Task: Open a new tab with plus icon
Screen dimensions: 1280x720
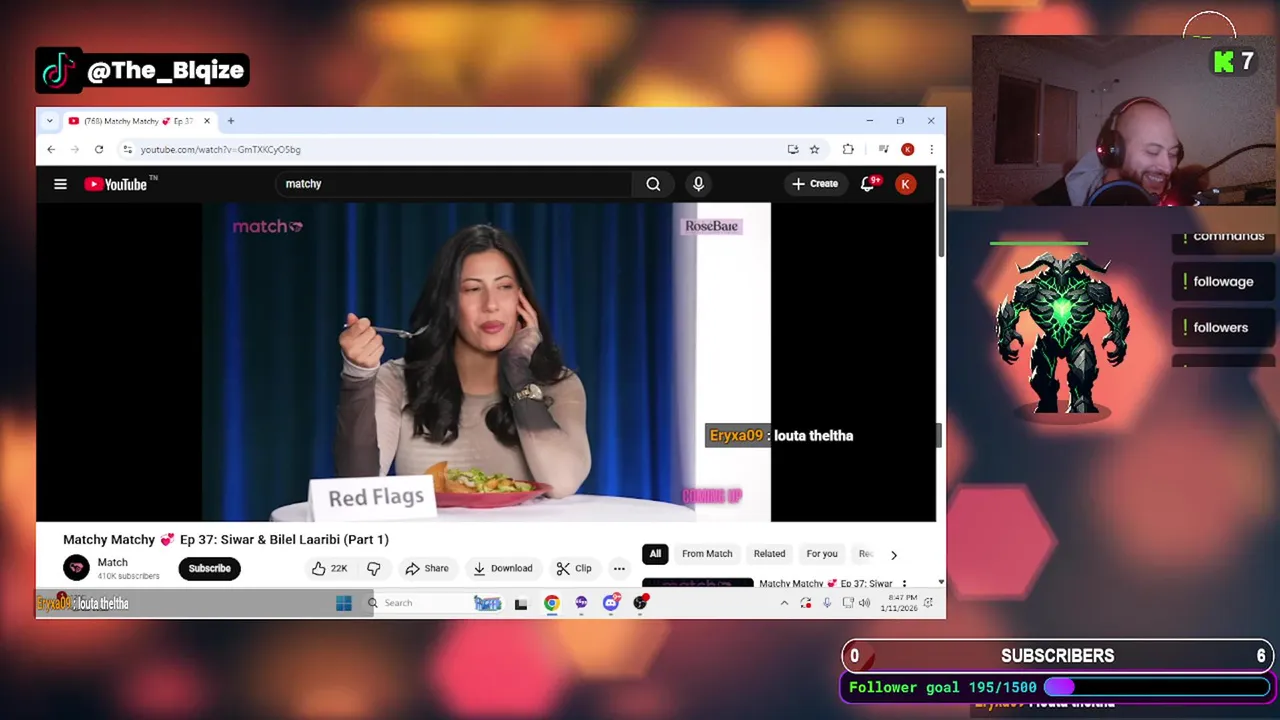Action: [x=231, y=121]
